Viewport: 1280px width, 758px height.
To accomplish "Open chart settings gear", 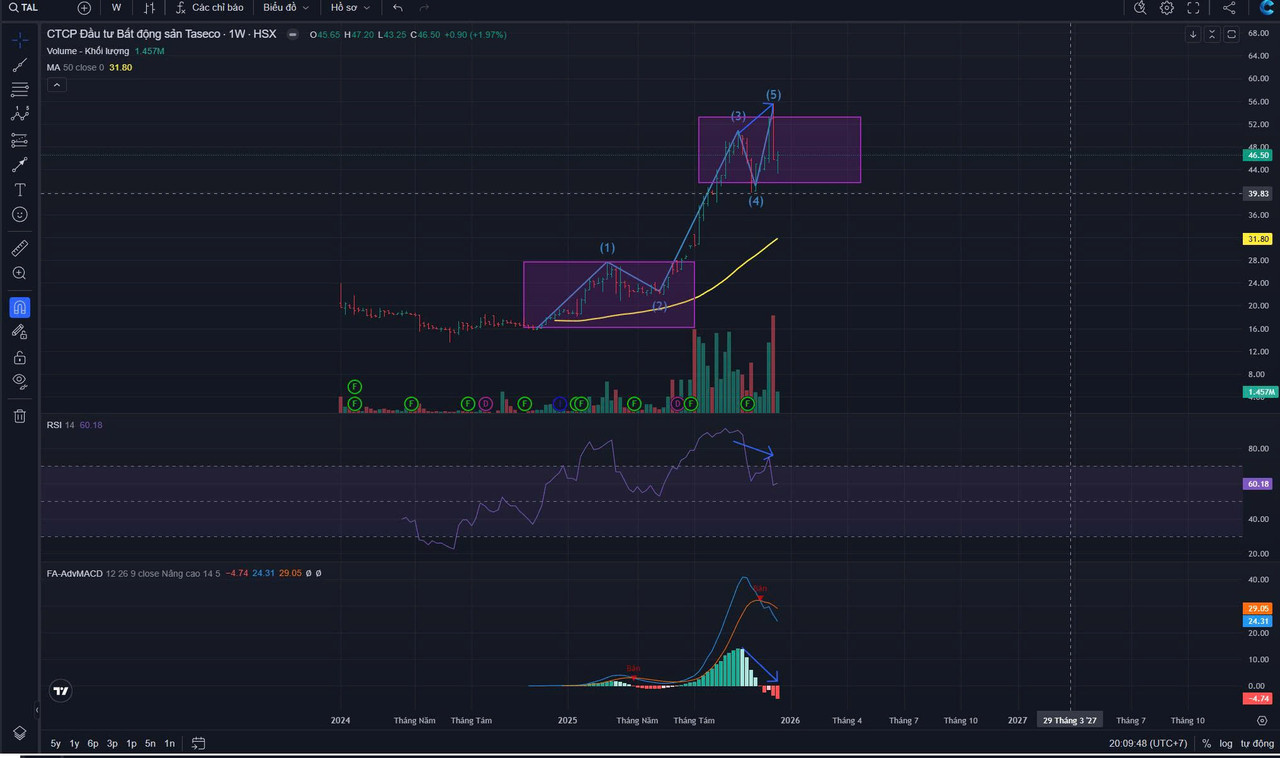I will [1167, 7].
